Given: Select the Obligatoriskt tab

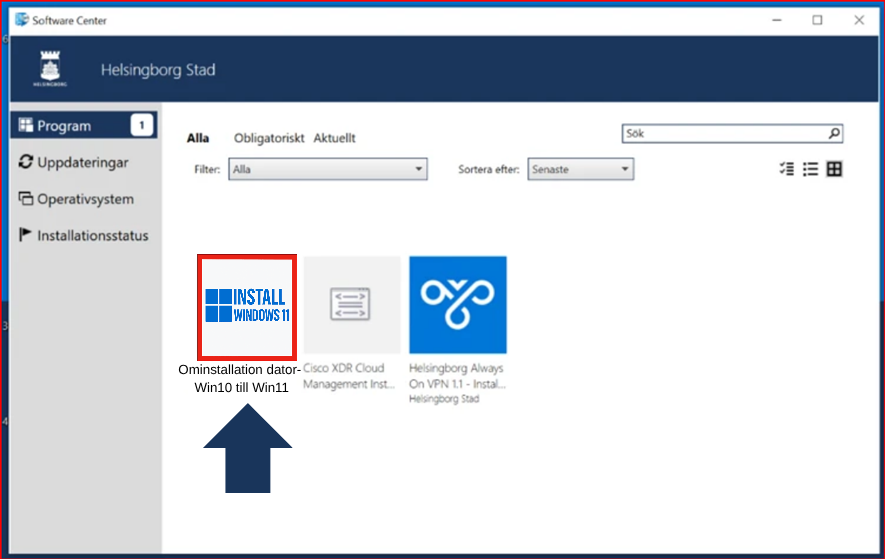Looking at the screenshot, I should (x=269, y=138).
